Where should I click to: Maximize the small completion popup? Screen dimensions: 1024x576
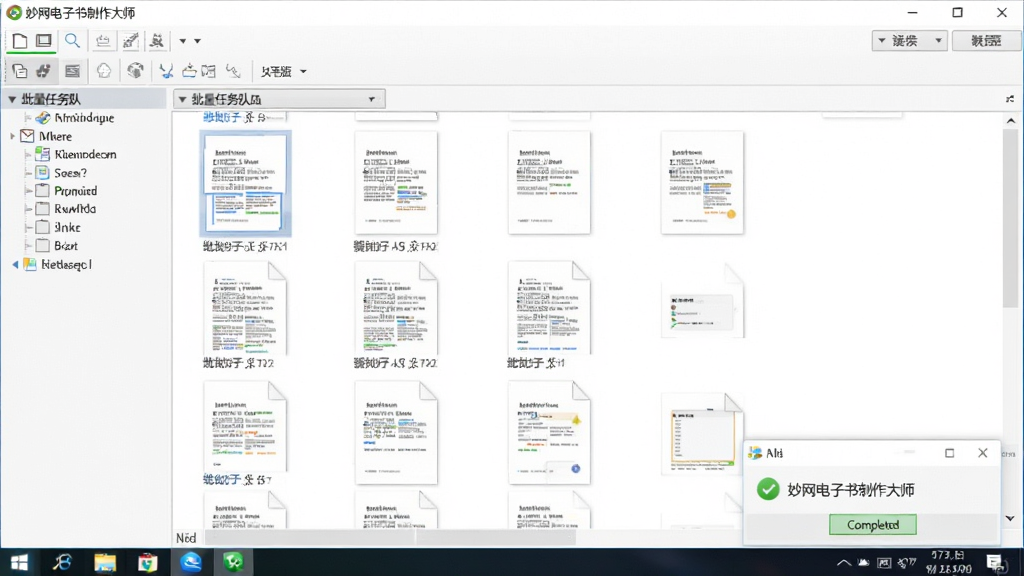coord(950,453)
